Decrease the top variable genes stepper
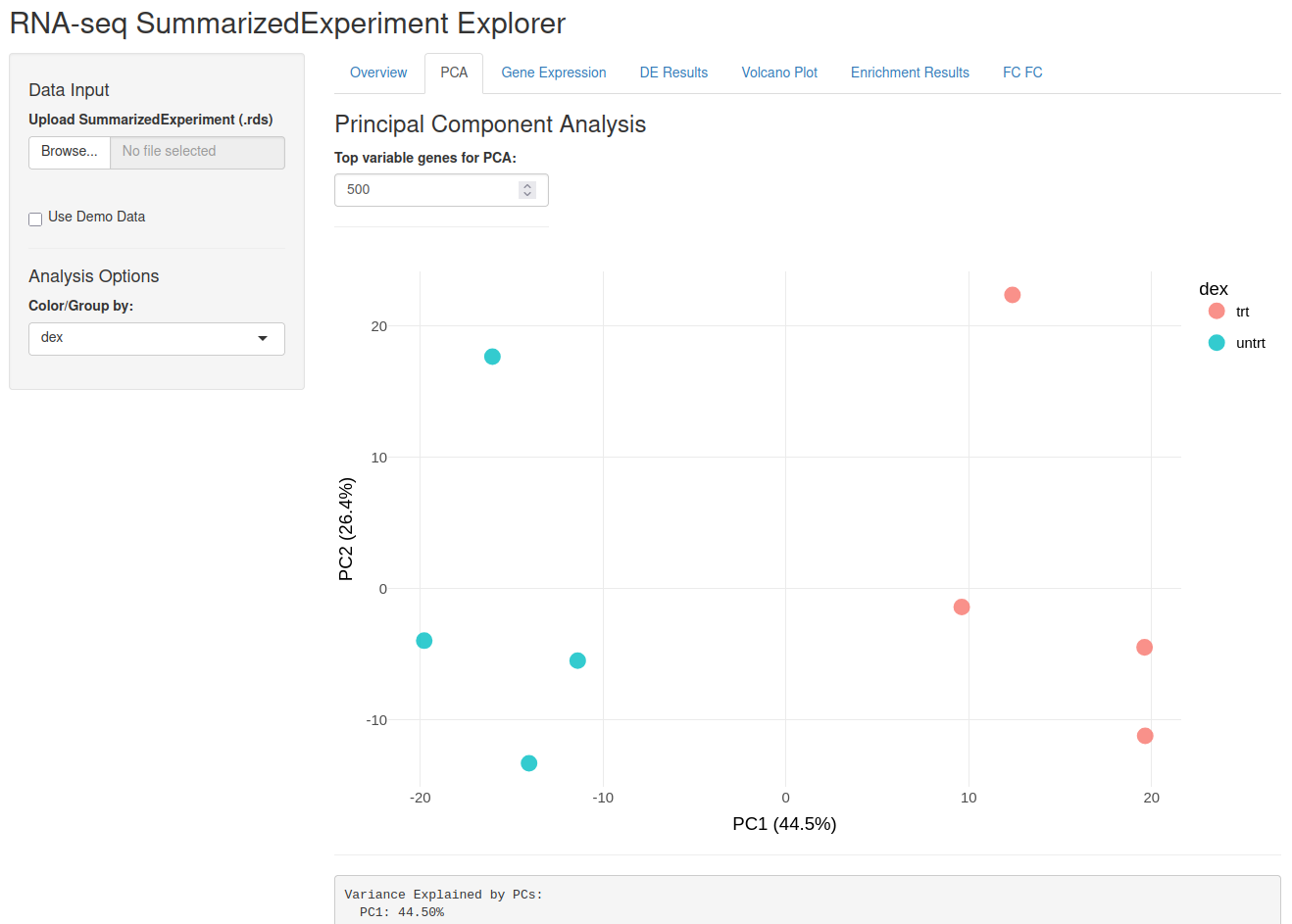Viewport: 1292px width, 924px height. click(527, 195)
